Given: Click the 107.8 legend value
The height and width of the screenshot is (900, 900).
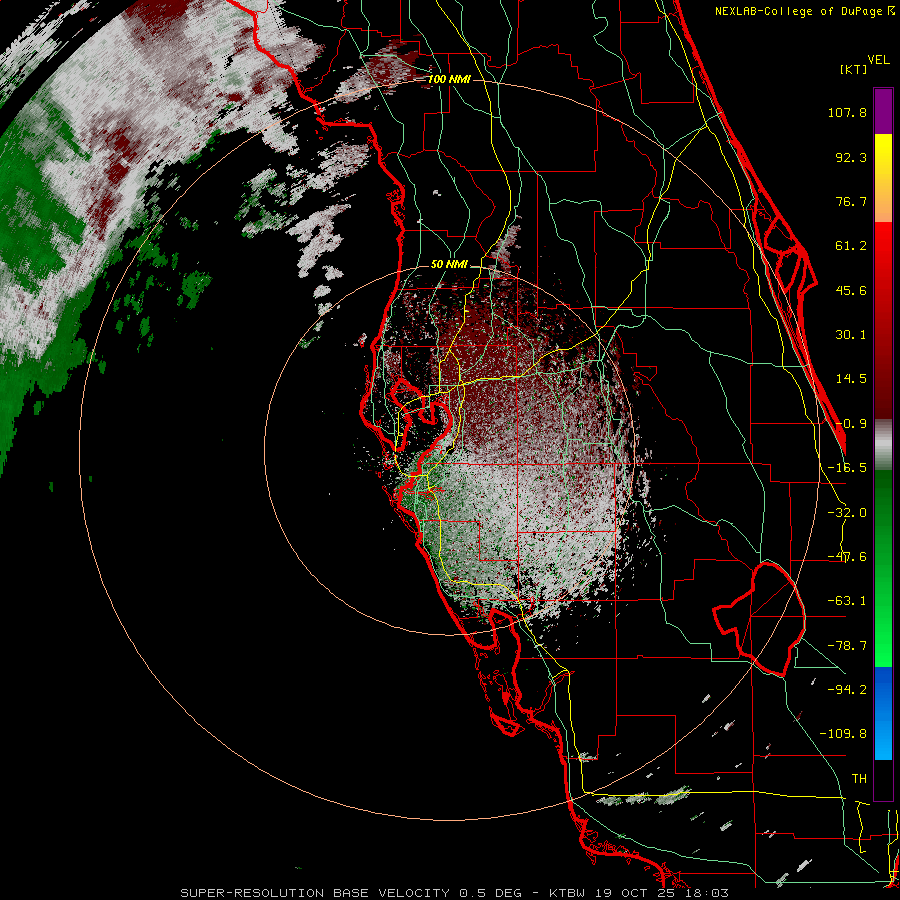Looking at the screenshot, I should (x=847, y=112).
